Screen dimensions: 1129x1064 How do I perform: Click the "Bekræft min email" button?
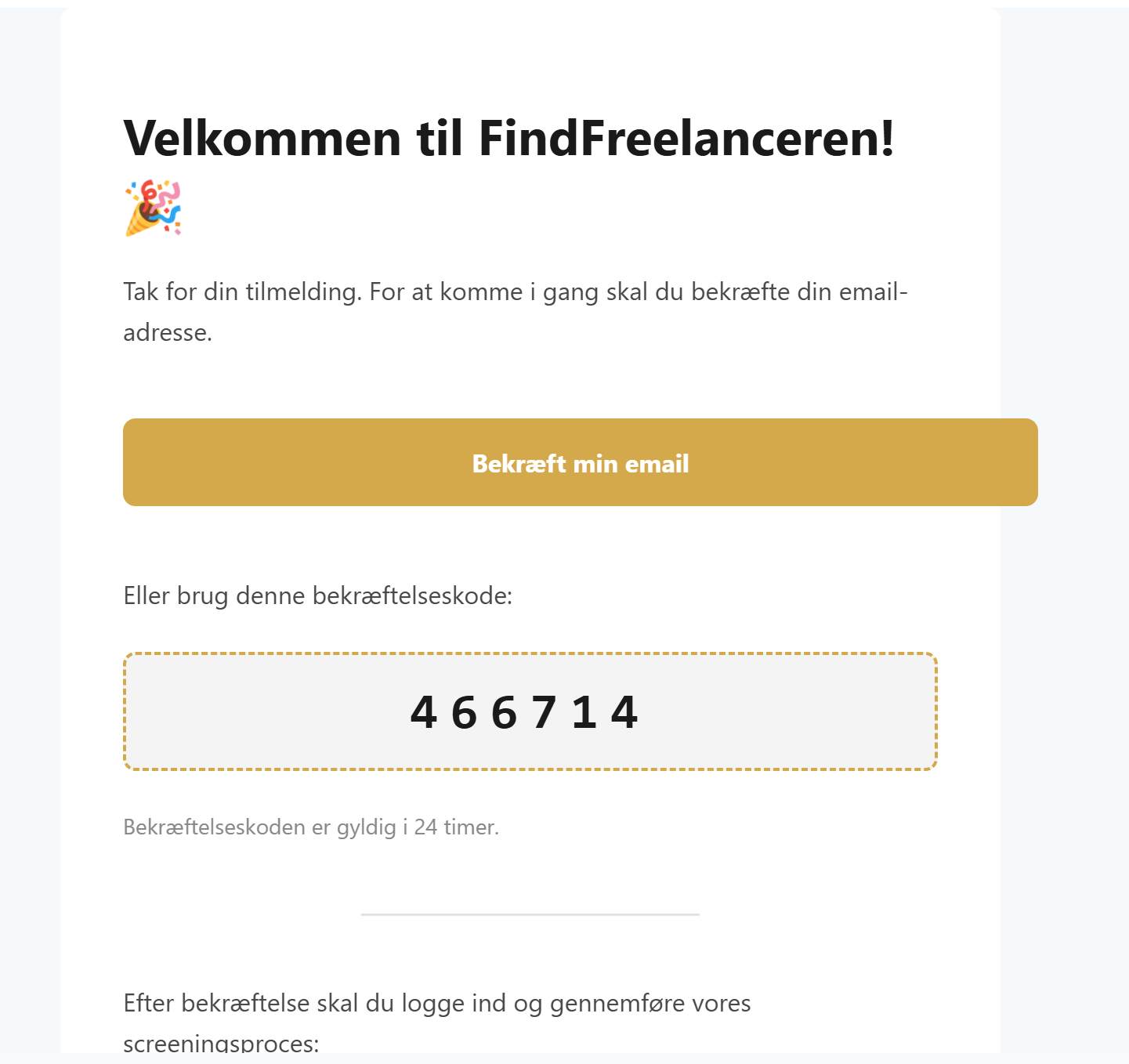point(580,463)
